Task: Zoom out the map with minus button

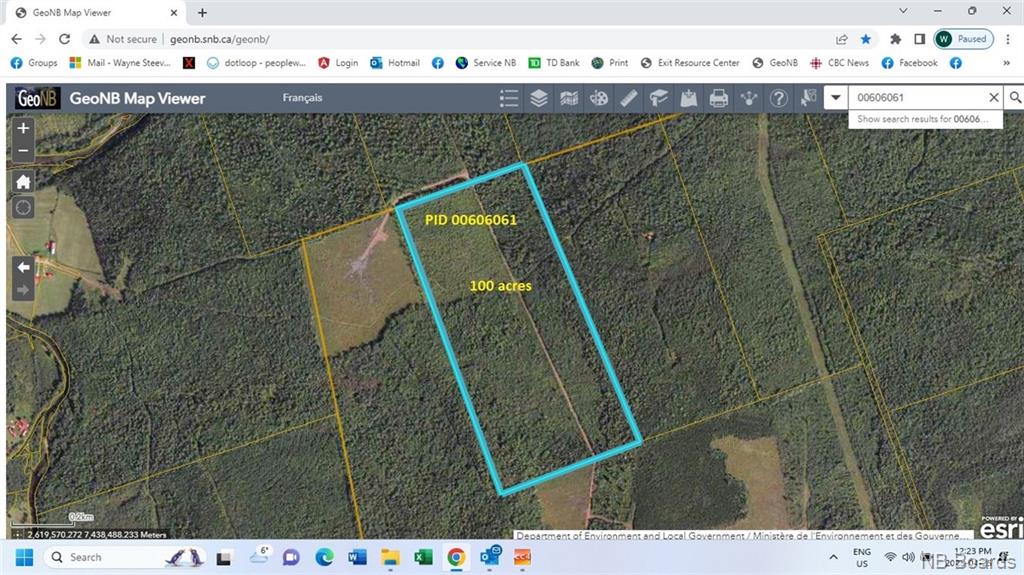Action: pyautogui.click(x=24, y=150)
